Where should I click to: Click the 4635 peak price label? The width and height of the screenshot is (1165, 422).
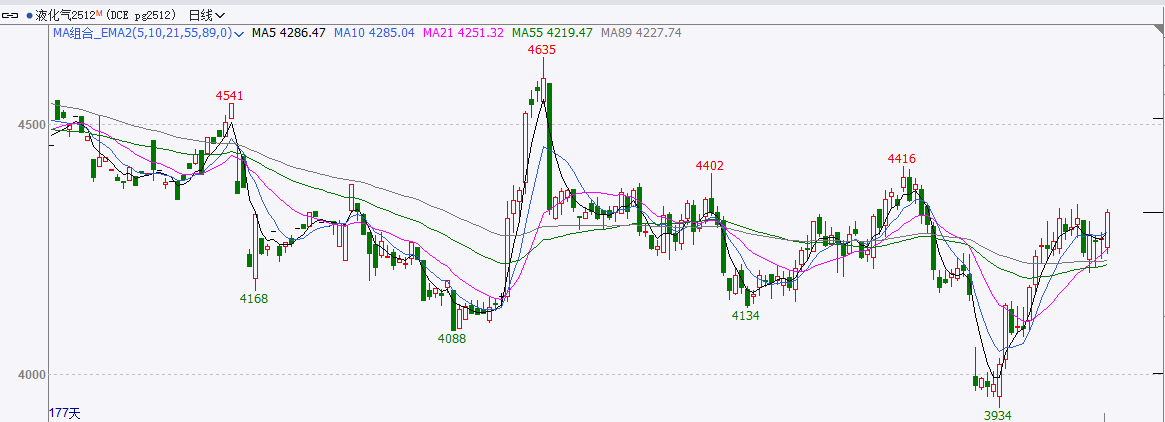tap(542, 49)
